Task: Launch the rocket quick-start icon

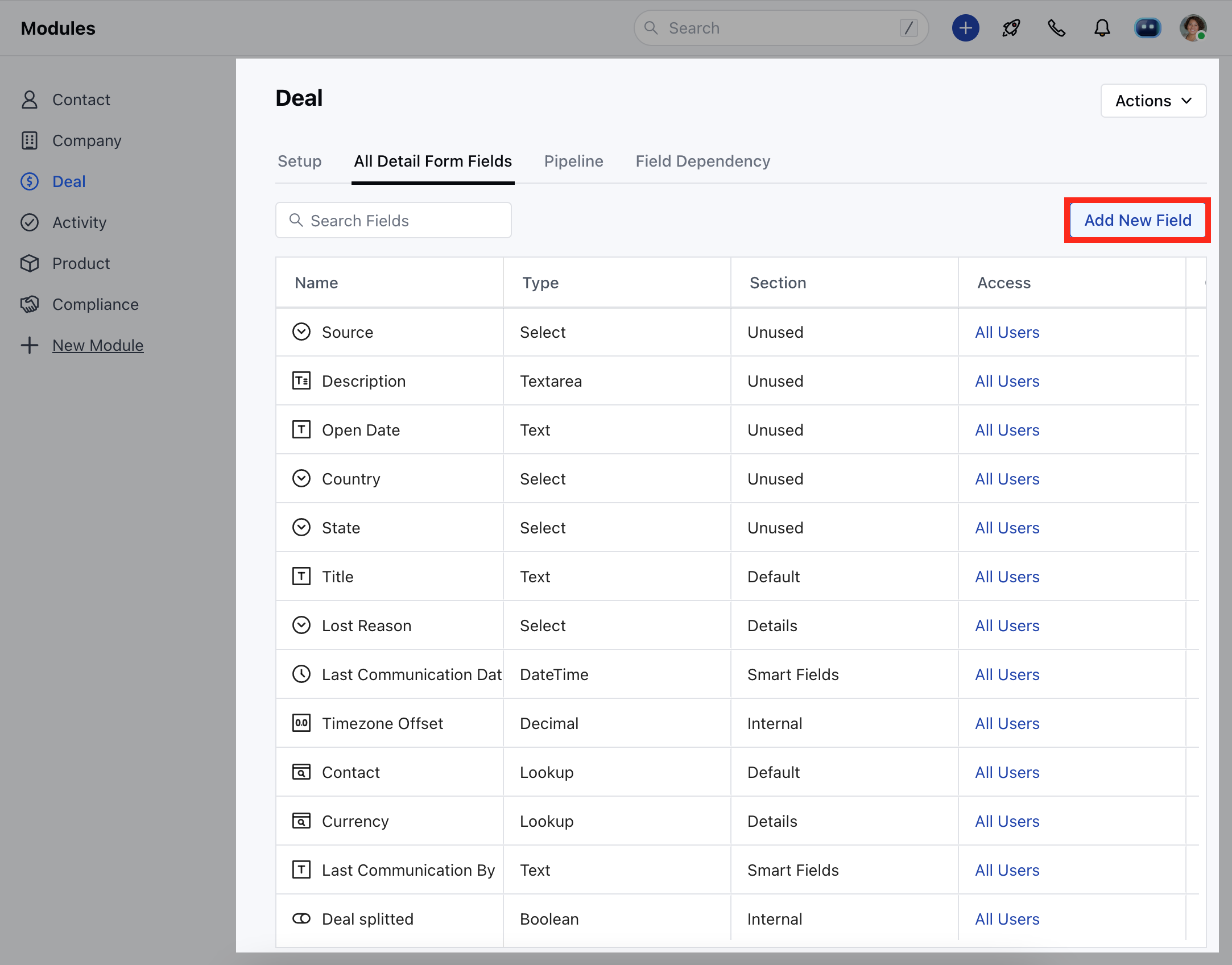Action: point(1011,27)
